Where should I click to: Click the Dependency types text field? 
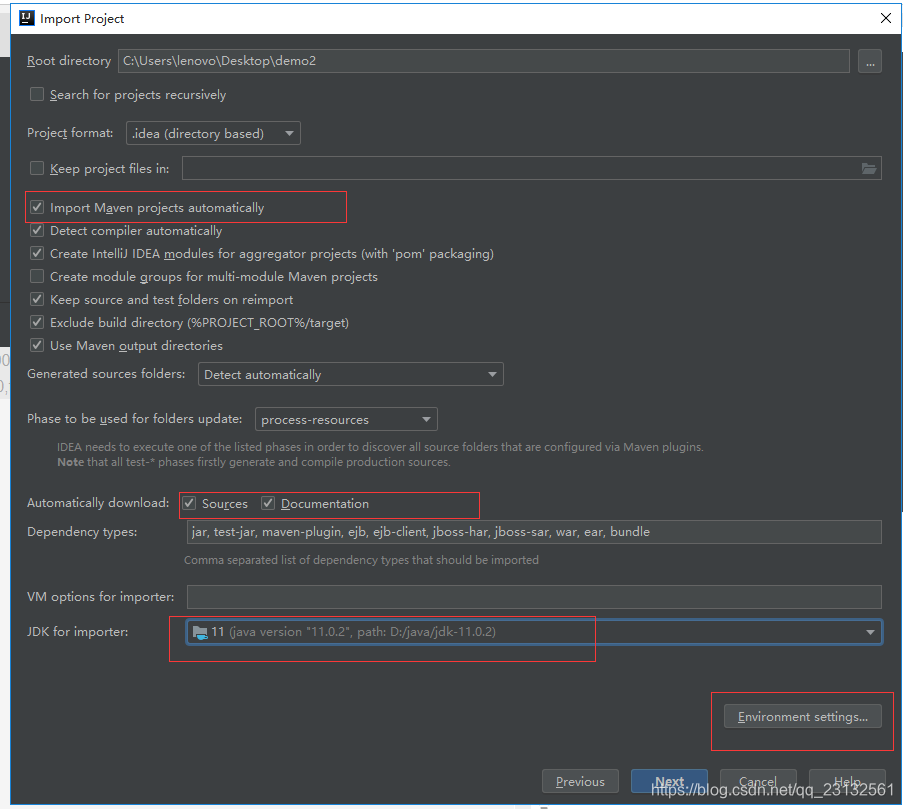[534, 532]
